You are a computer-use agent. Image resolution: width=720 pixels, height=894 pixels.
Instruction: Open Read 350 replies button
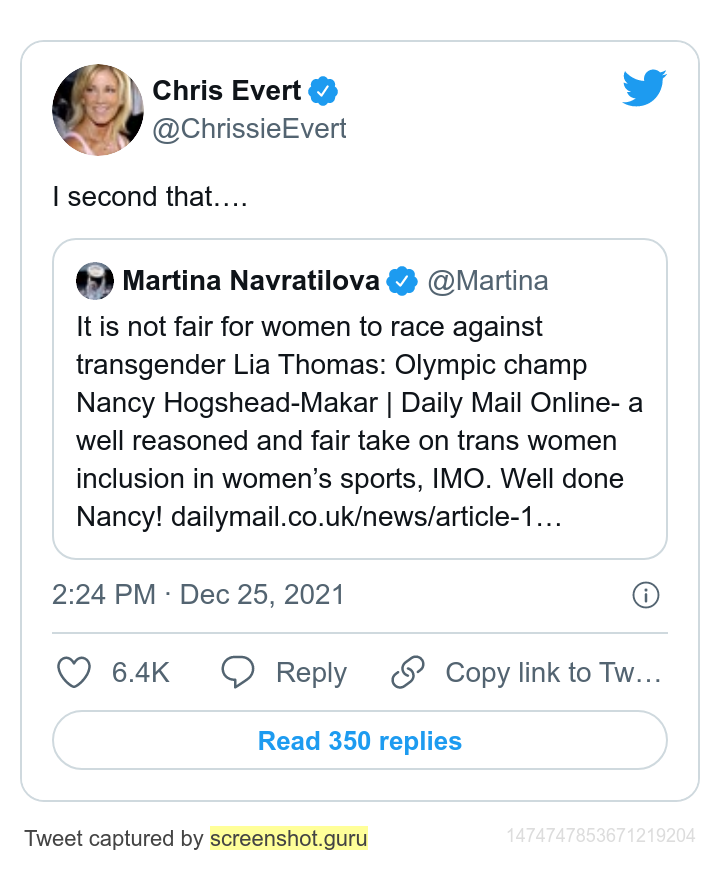[360, 741]
